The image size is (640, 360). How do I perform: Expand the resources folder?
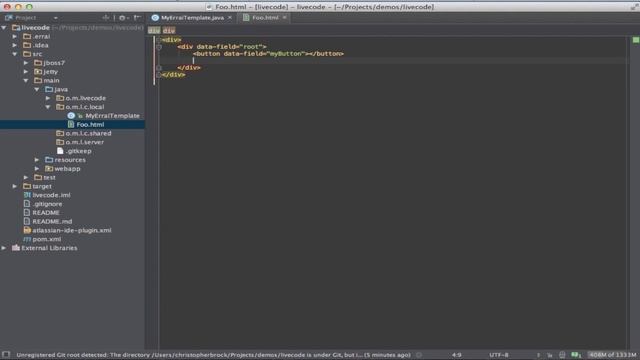37,160
